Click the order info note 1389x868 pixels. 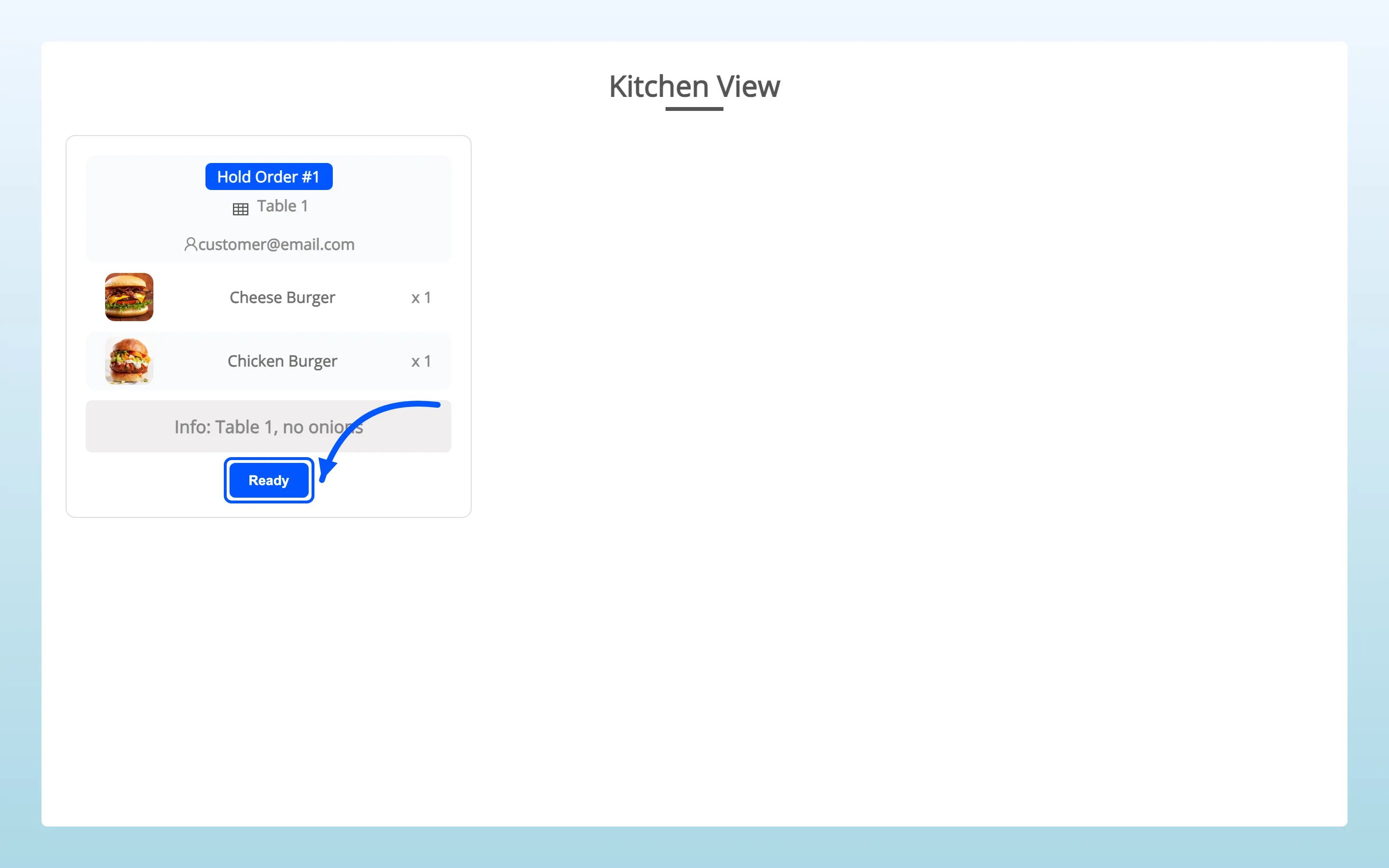coord(269,427)
